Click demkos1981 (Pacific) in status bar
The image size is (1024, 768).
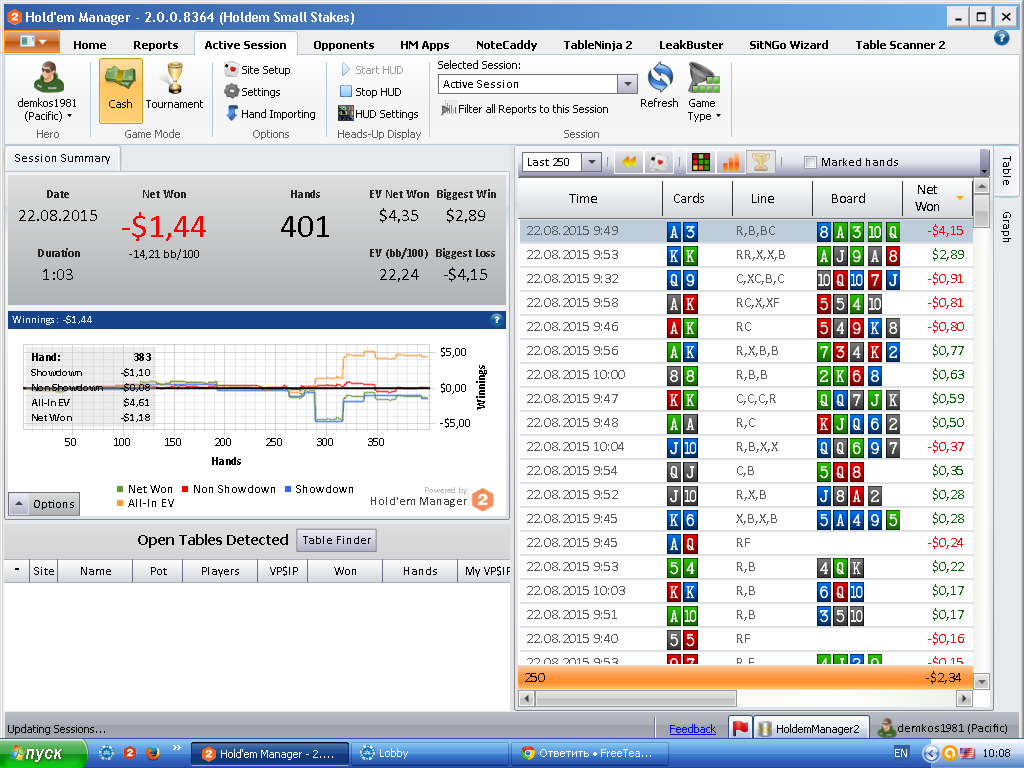[x=942, y=728]
